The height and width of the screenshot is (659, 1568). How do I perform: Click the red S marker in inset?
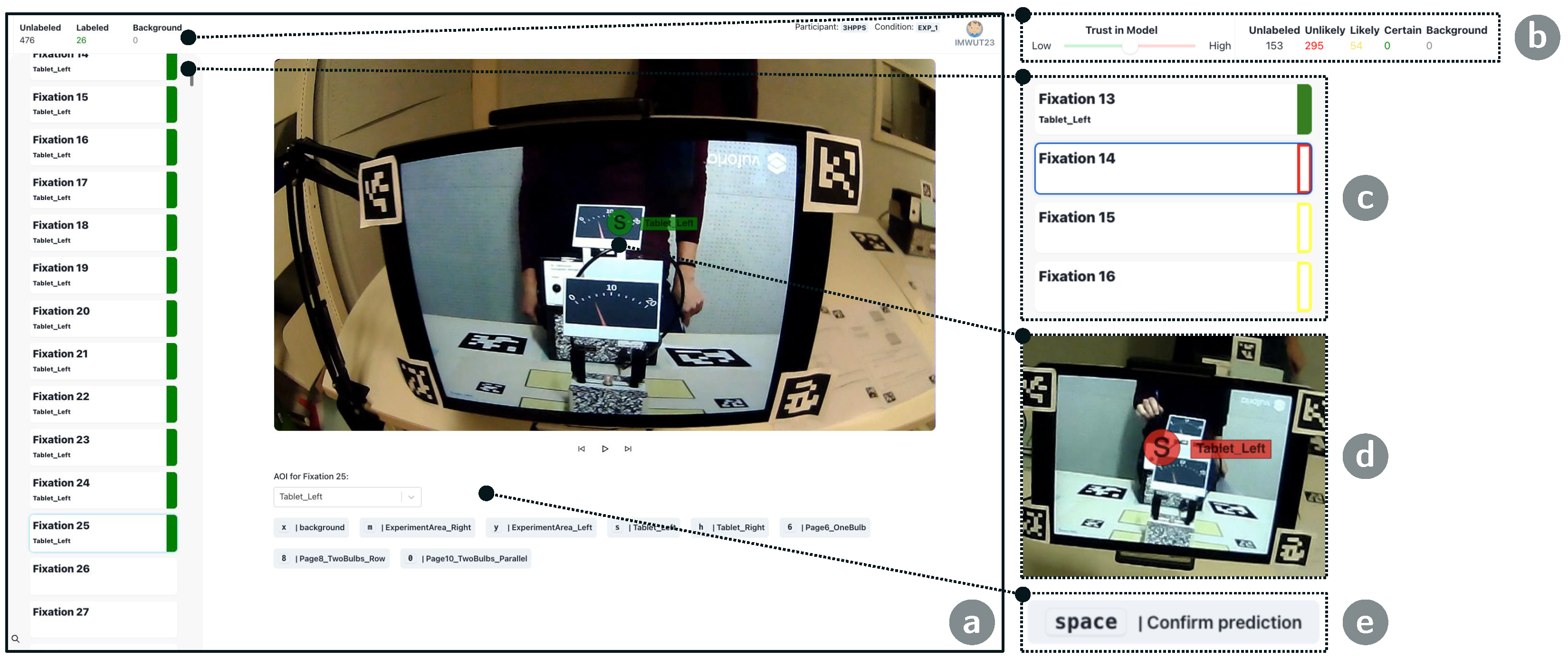(1161, 447)
